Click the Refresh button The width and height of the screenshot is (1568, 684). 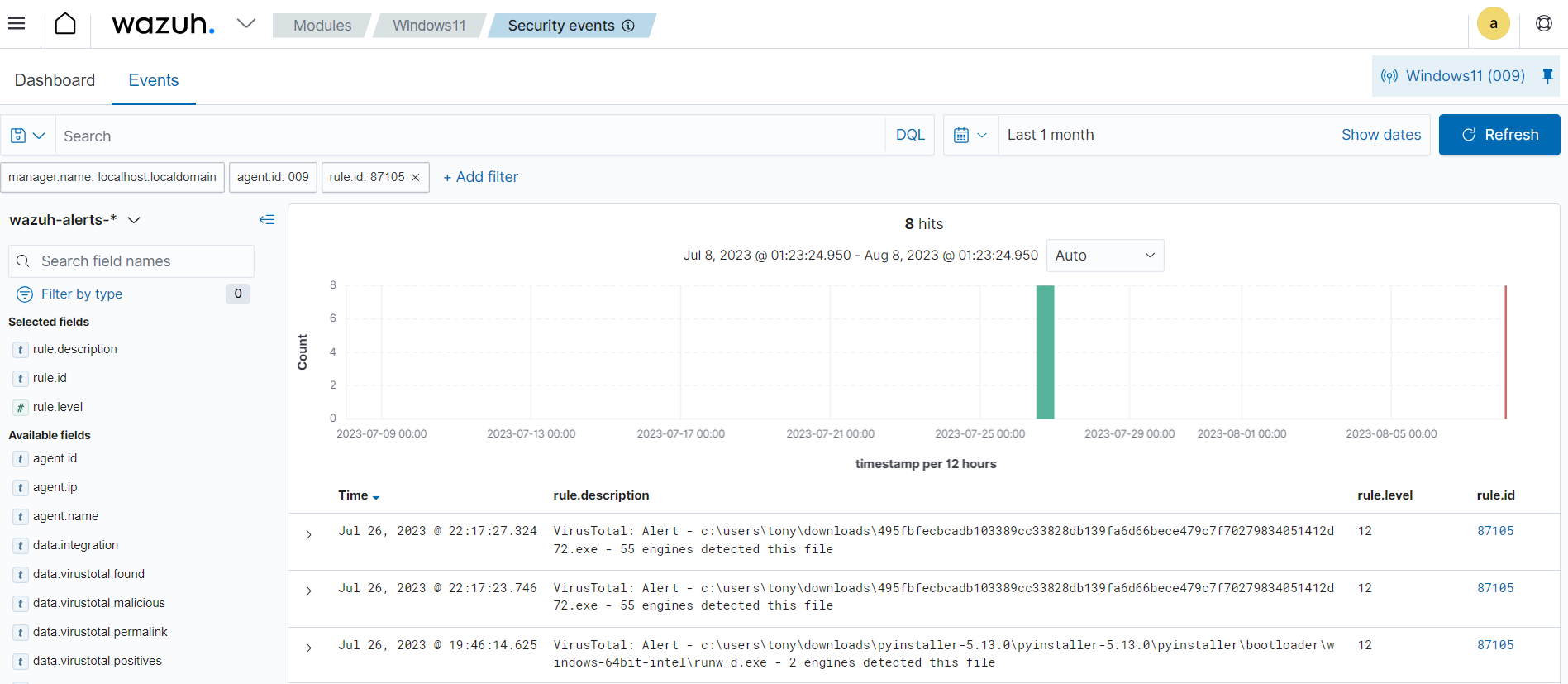1499,135
